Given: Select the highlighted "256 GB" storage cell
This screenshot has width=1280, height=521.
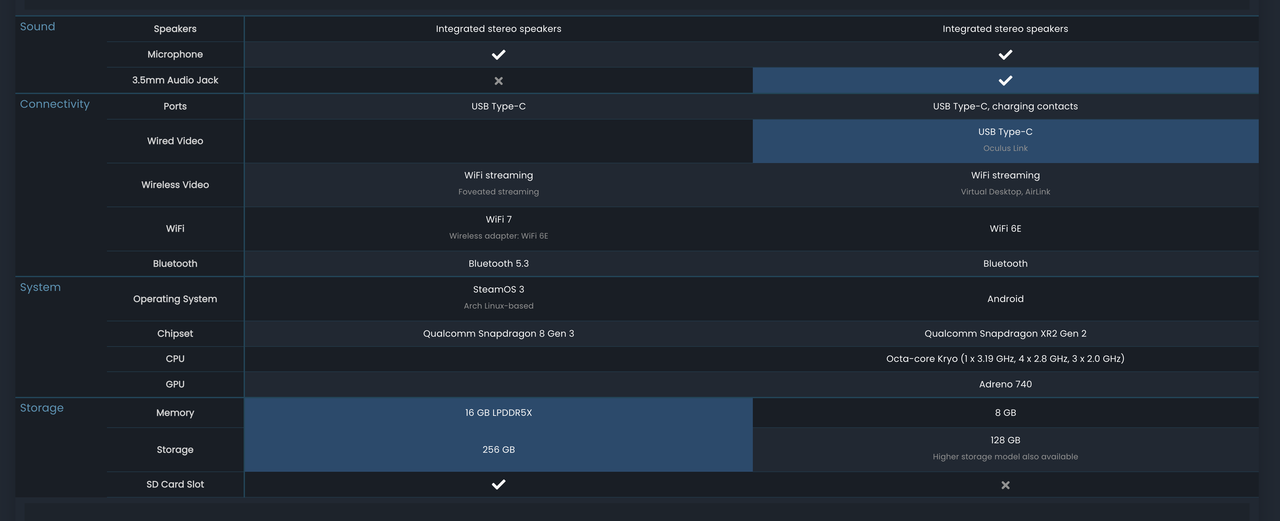Looking at the screenshot, I should [x=498, y=450].
